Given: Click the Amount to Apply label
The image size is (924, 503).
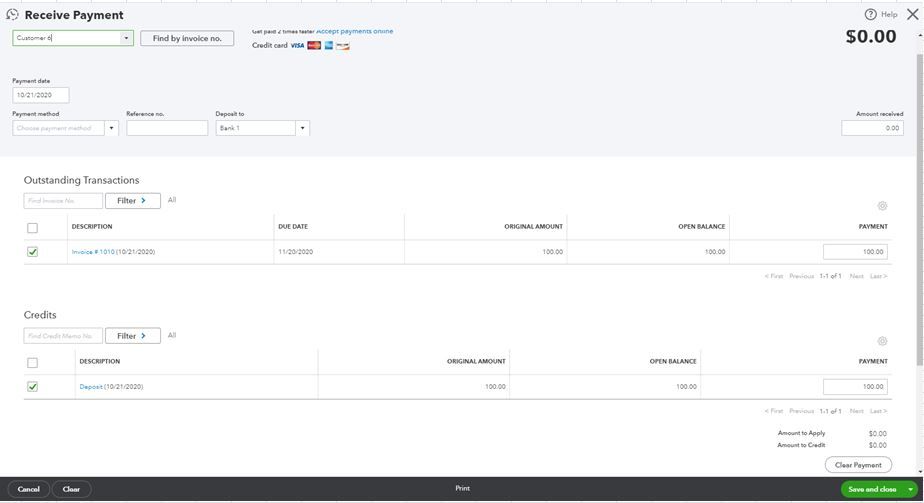Looking at the screenshot, I should point(801,433).
